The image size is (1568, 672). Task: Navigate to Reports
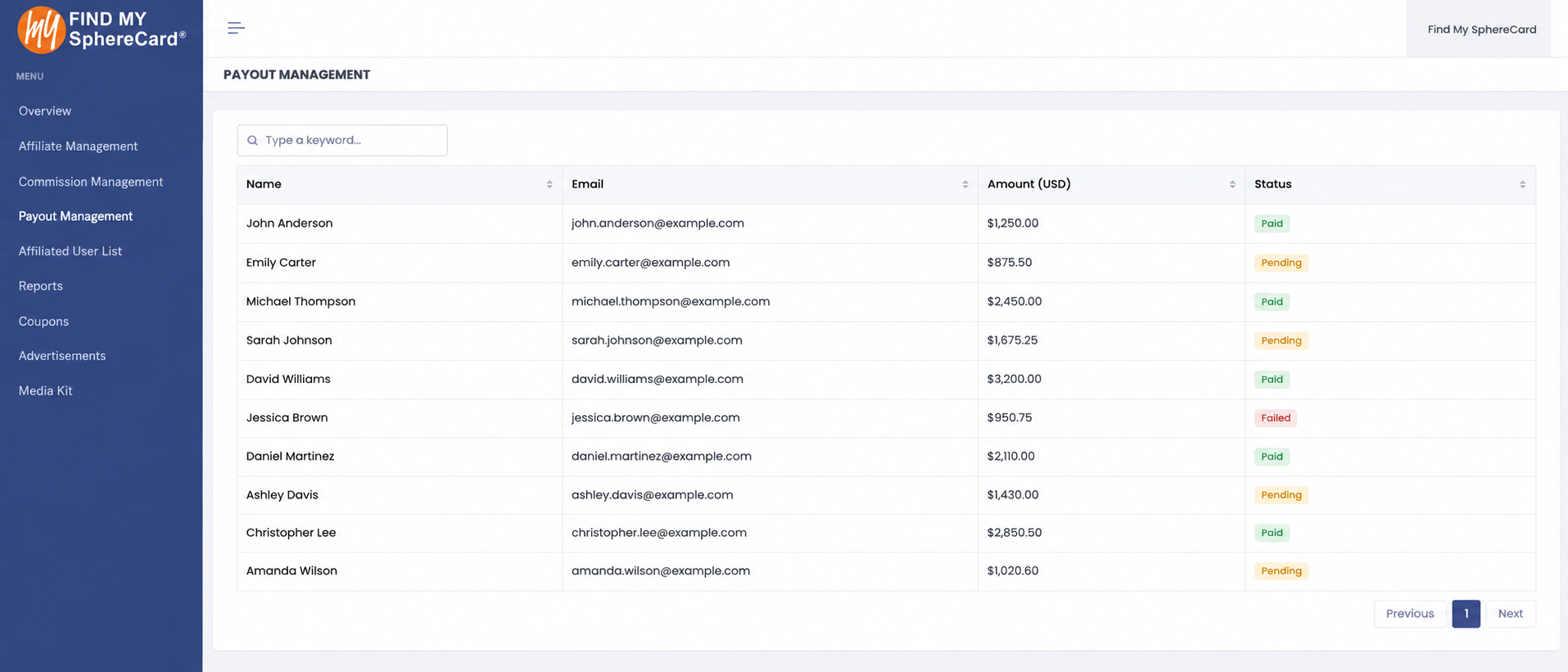(x=41, y=286)
